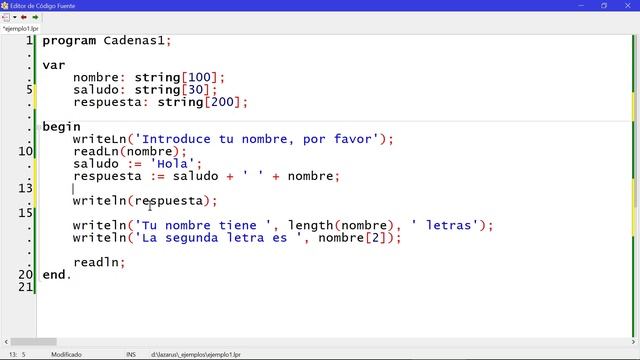Click the 'begin' keyword
640x360 pixels.
click(61, 127)
